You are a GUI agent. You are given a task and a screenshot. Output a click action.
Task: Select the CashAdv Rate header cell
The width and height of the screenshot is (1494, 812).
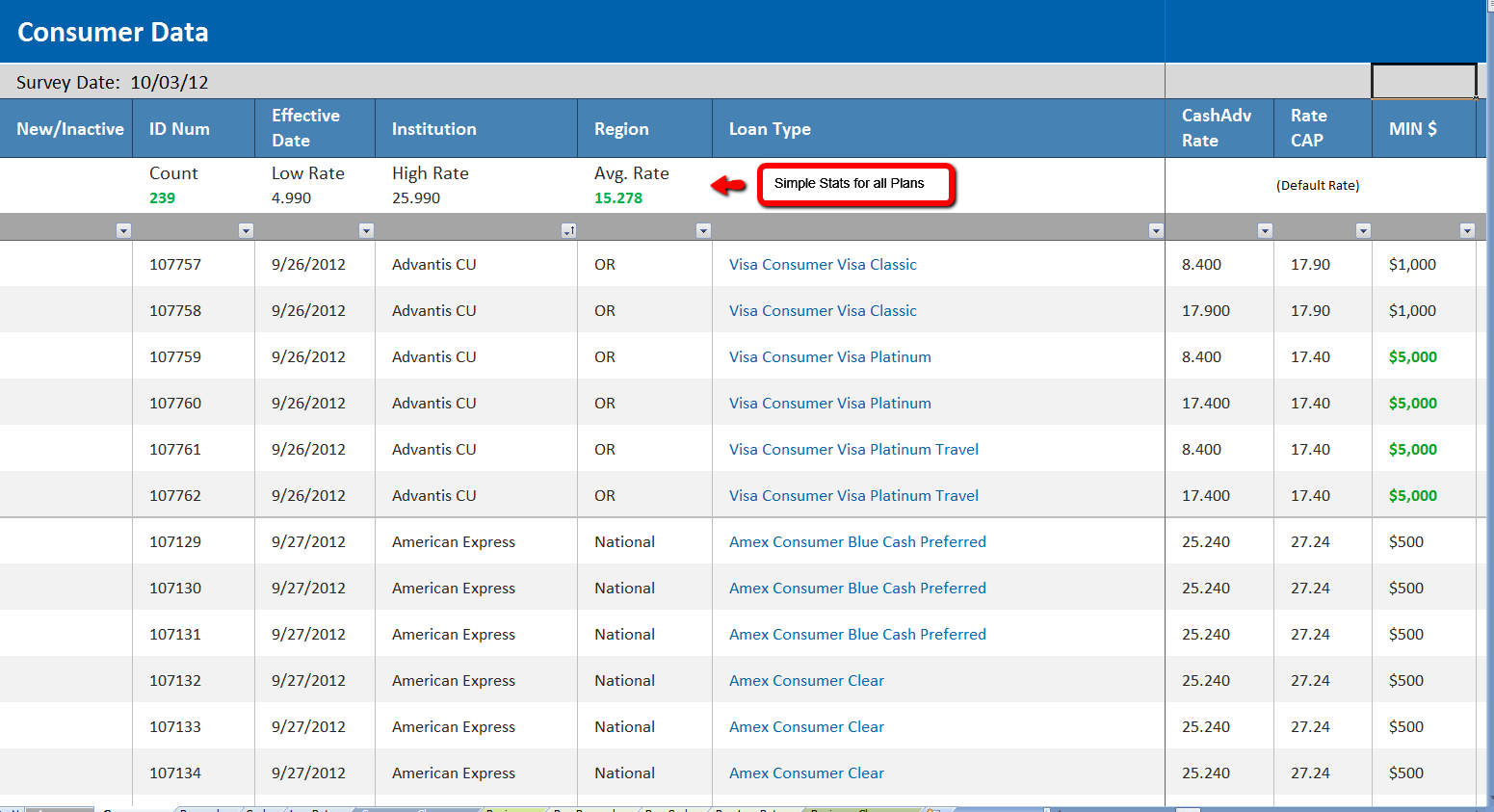[x=1219, y=128]
